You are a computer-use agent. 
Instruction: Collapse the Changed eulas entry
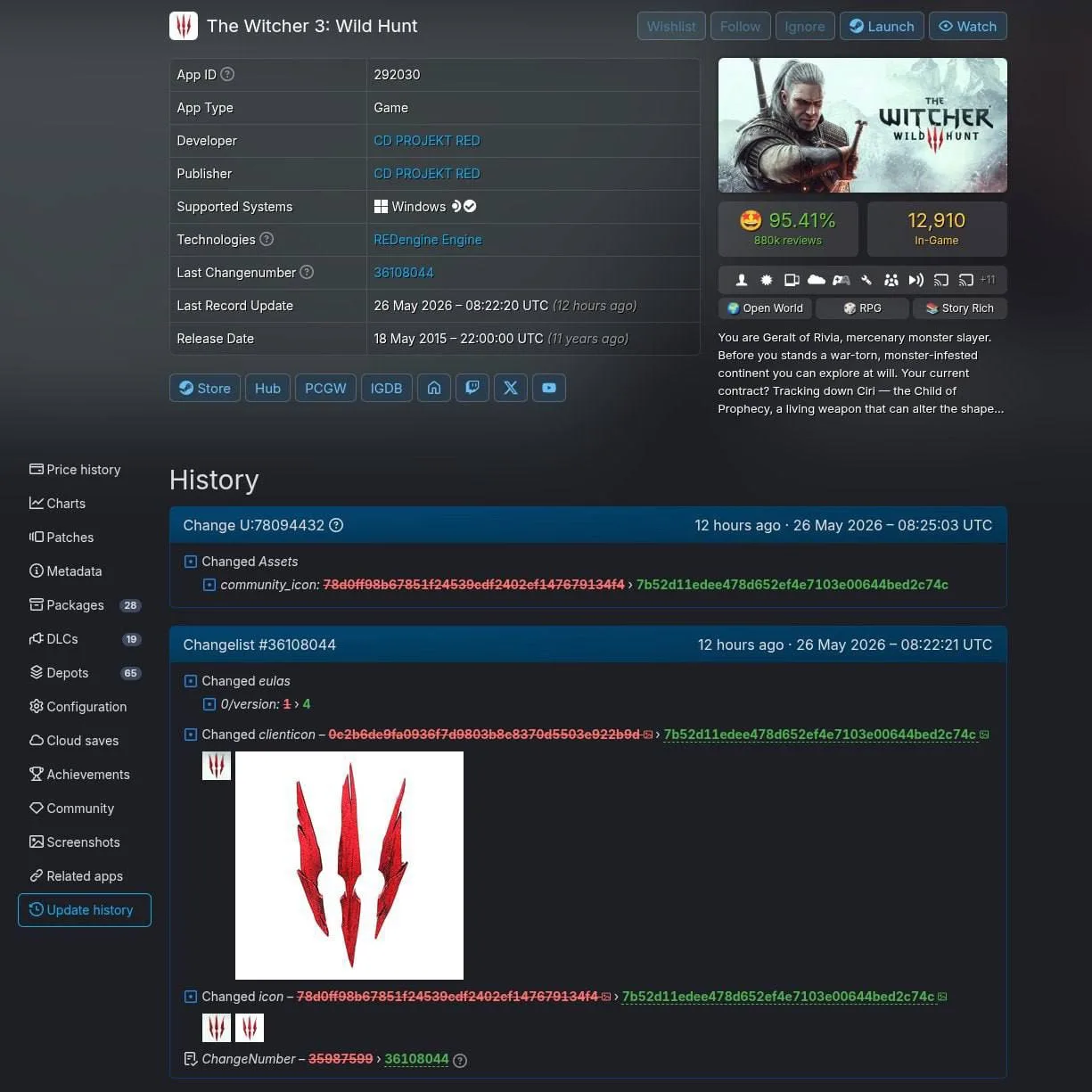(190, 681)
